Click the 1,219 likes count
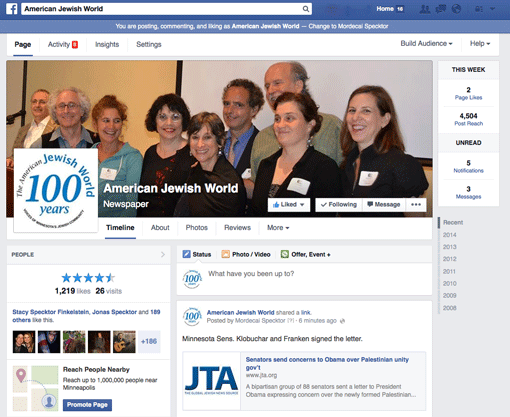Image resolution: width=510 pixels, height=417 pixels. [73, 291]
